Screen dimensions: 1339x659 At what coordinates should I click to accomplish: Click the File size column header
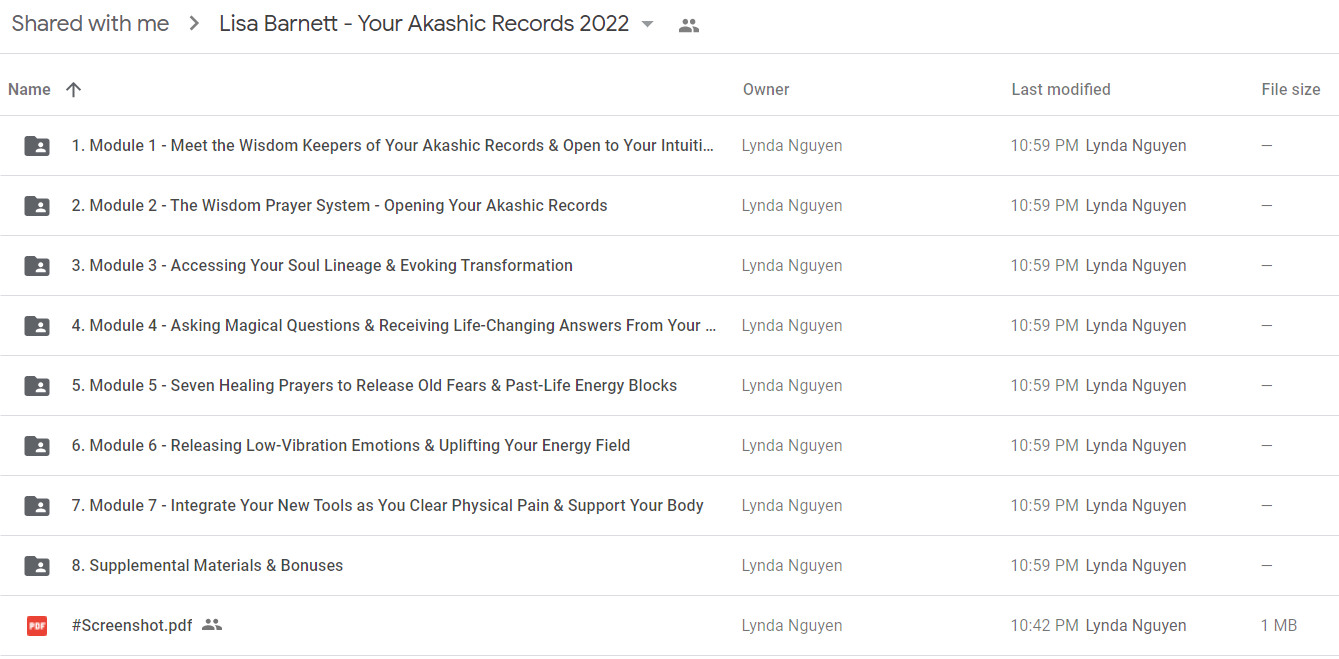(1290, 89)
